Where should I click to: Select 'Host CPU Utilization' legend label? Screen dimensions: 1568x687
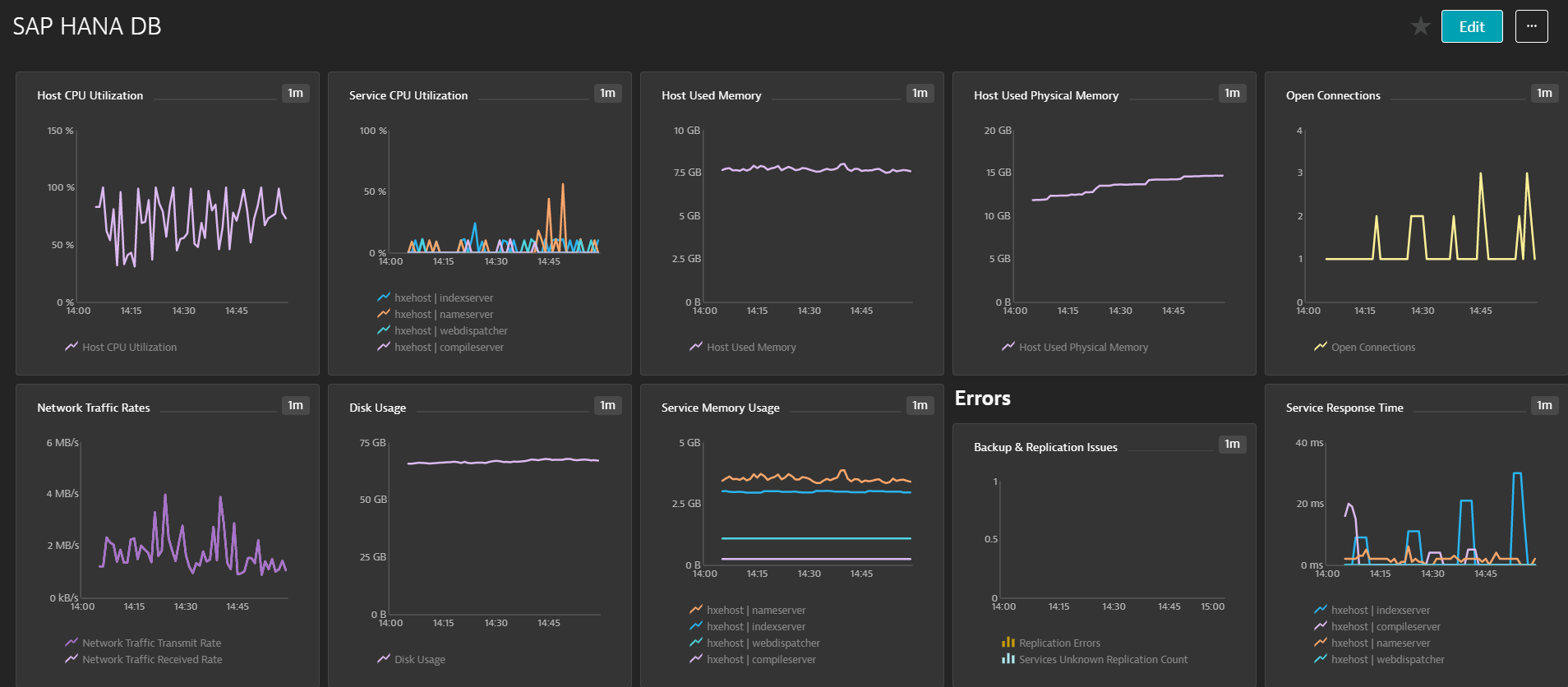(x=129, y=348)
